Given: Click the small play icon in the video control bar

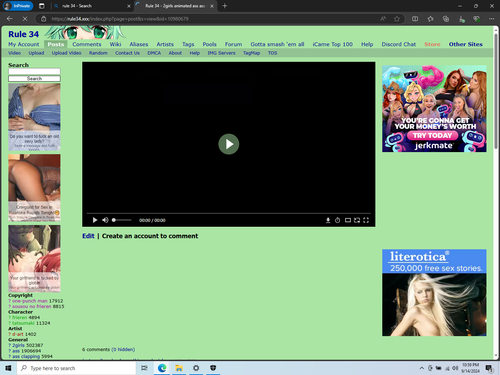Looking at the screenshot, I should 95,220.
